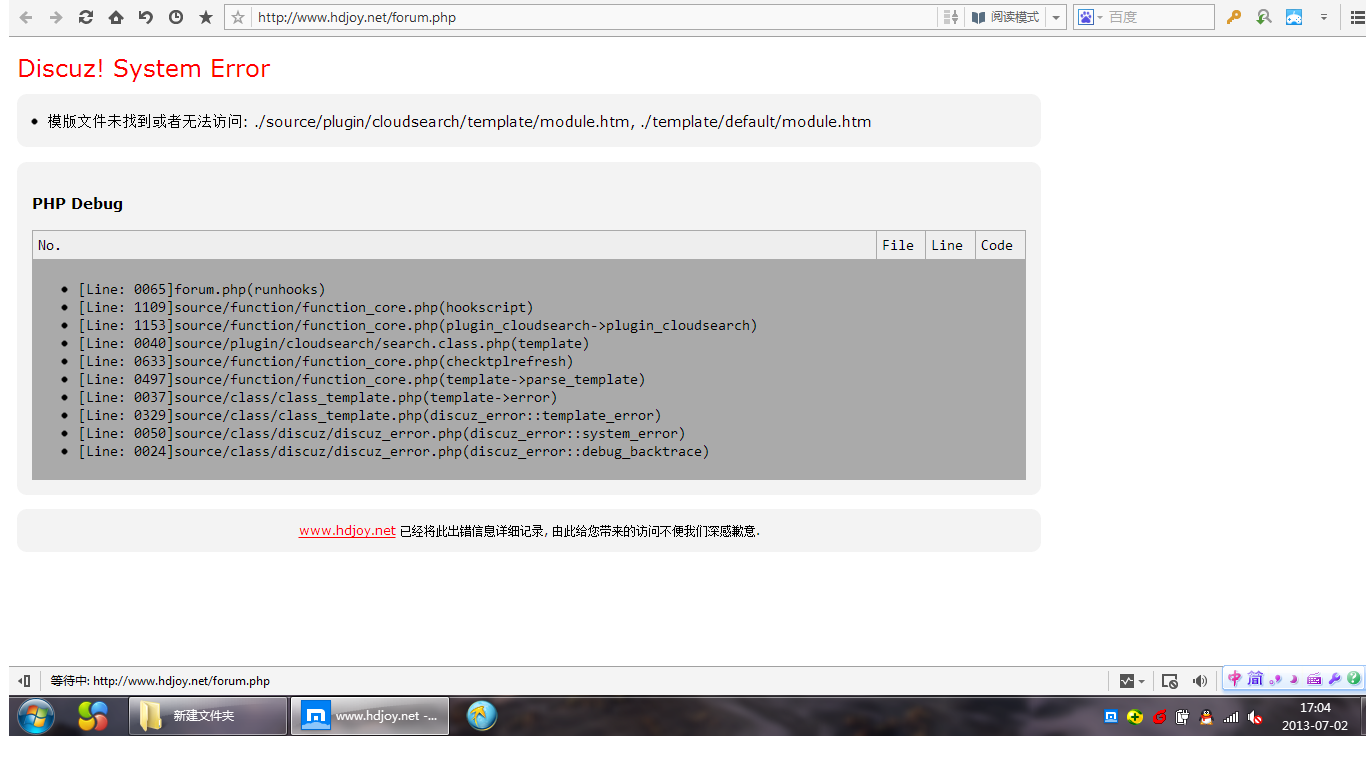
Task: Click the IME punctuation mode icon
Action: [1276, 679]
